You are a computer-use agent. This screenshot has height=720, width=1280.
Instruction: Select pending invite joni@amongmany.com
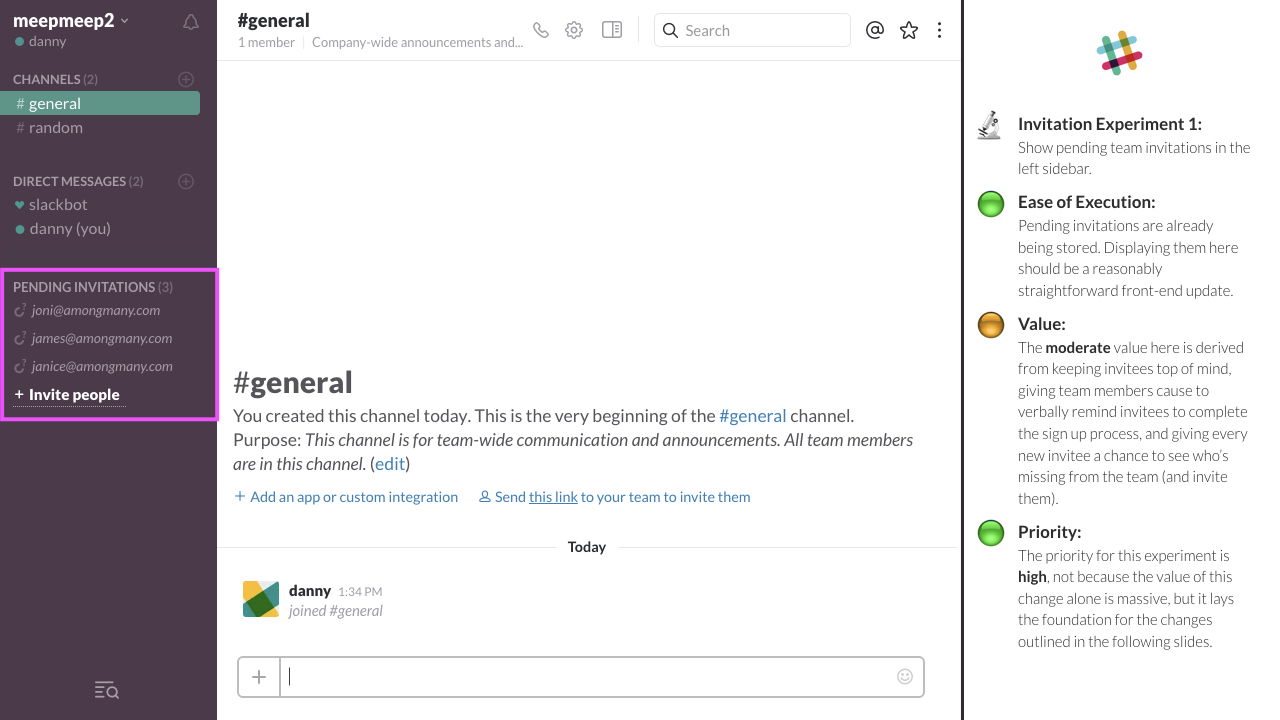87,310
